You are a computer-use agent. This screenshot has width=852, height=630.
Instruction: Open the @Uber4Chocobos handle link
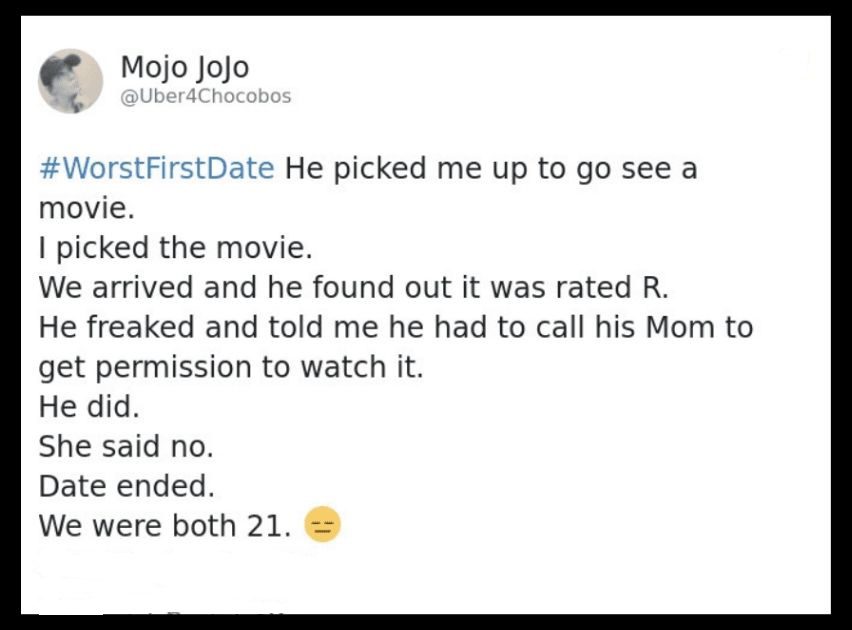click(205, 96)
